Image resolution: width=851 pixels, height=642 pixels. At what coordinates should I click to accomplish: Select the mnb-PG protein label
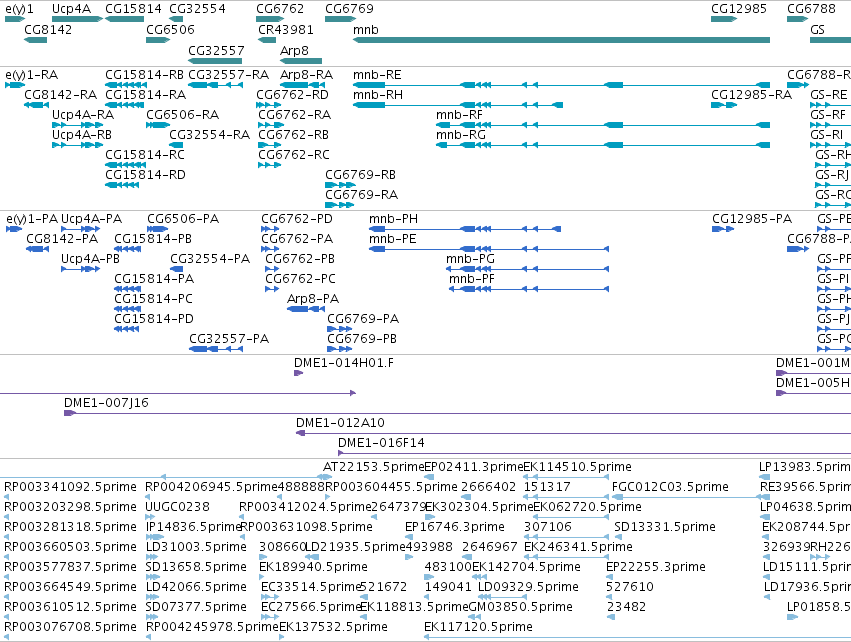tap(471, 259)
